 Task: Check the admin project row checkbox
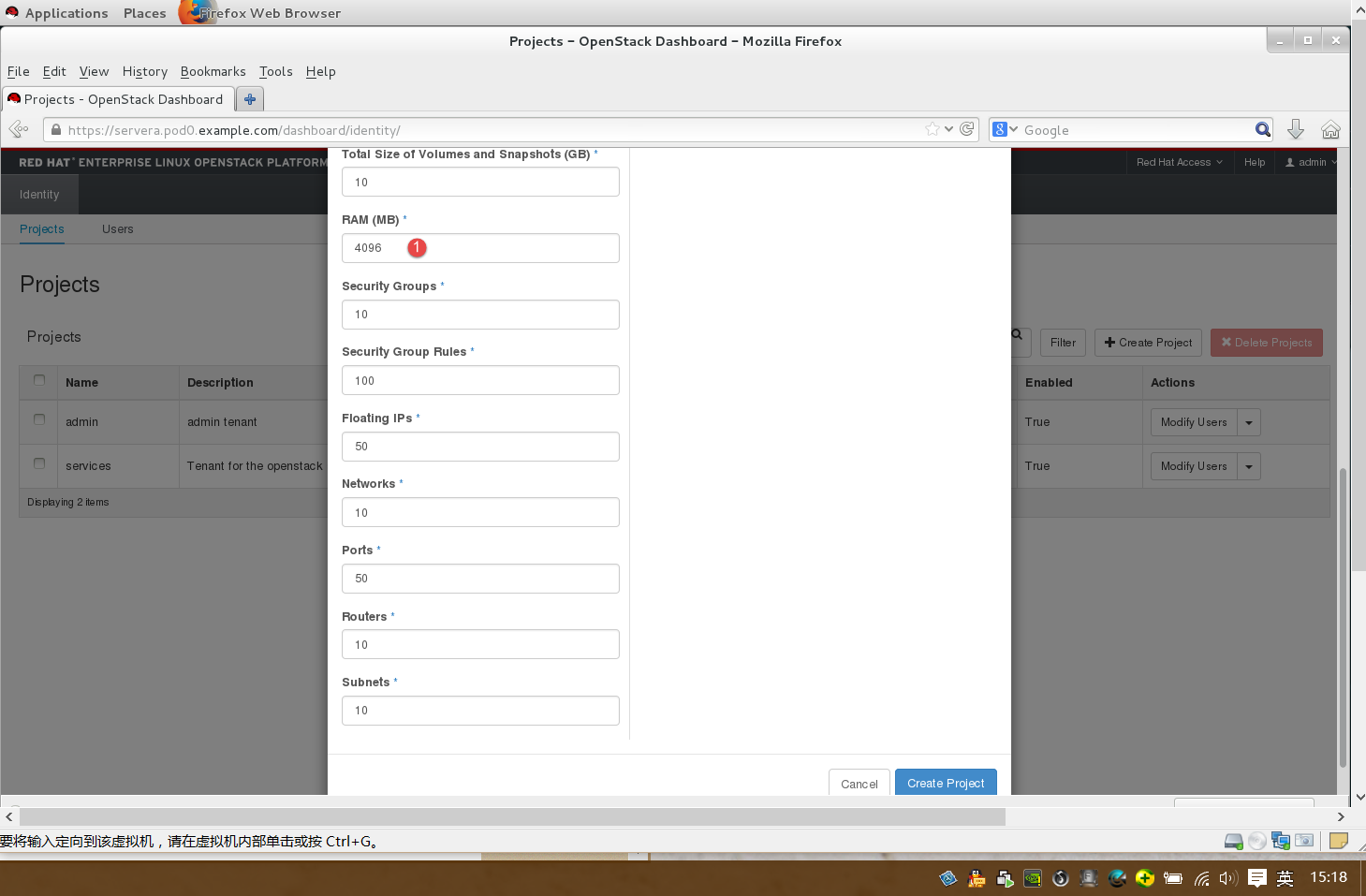(39, 419)
